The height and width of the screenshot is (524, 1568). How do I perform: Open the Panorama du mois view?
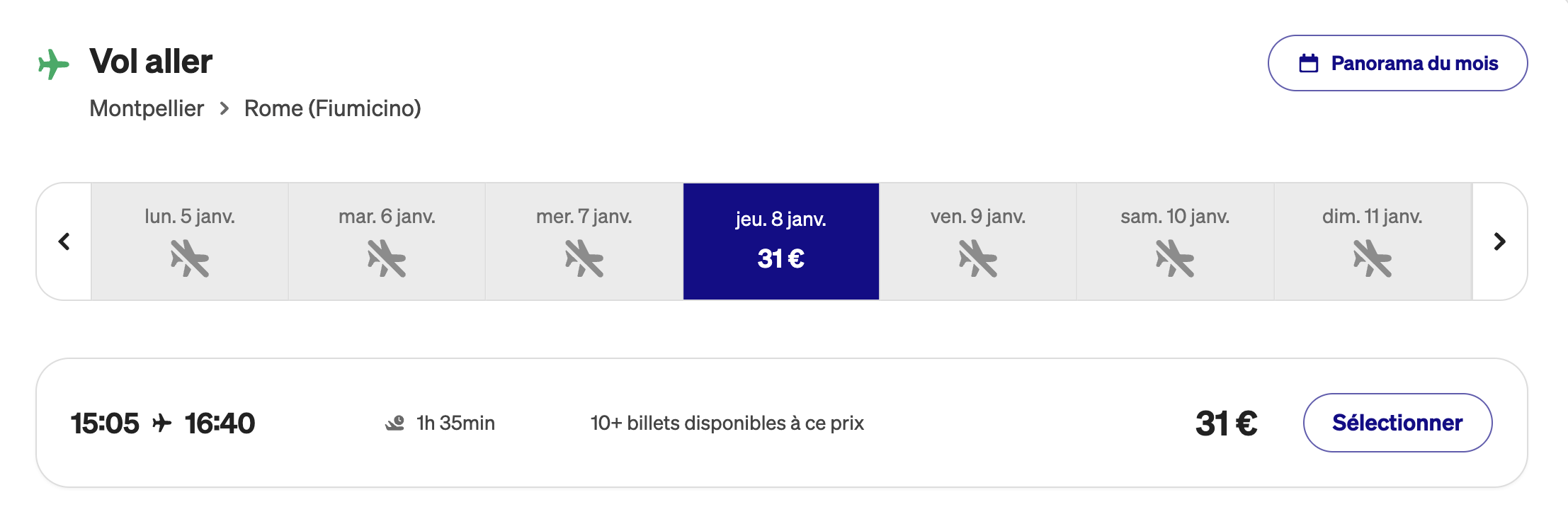click(1397, 63)
